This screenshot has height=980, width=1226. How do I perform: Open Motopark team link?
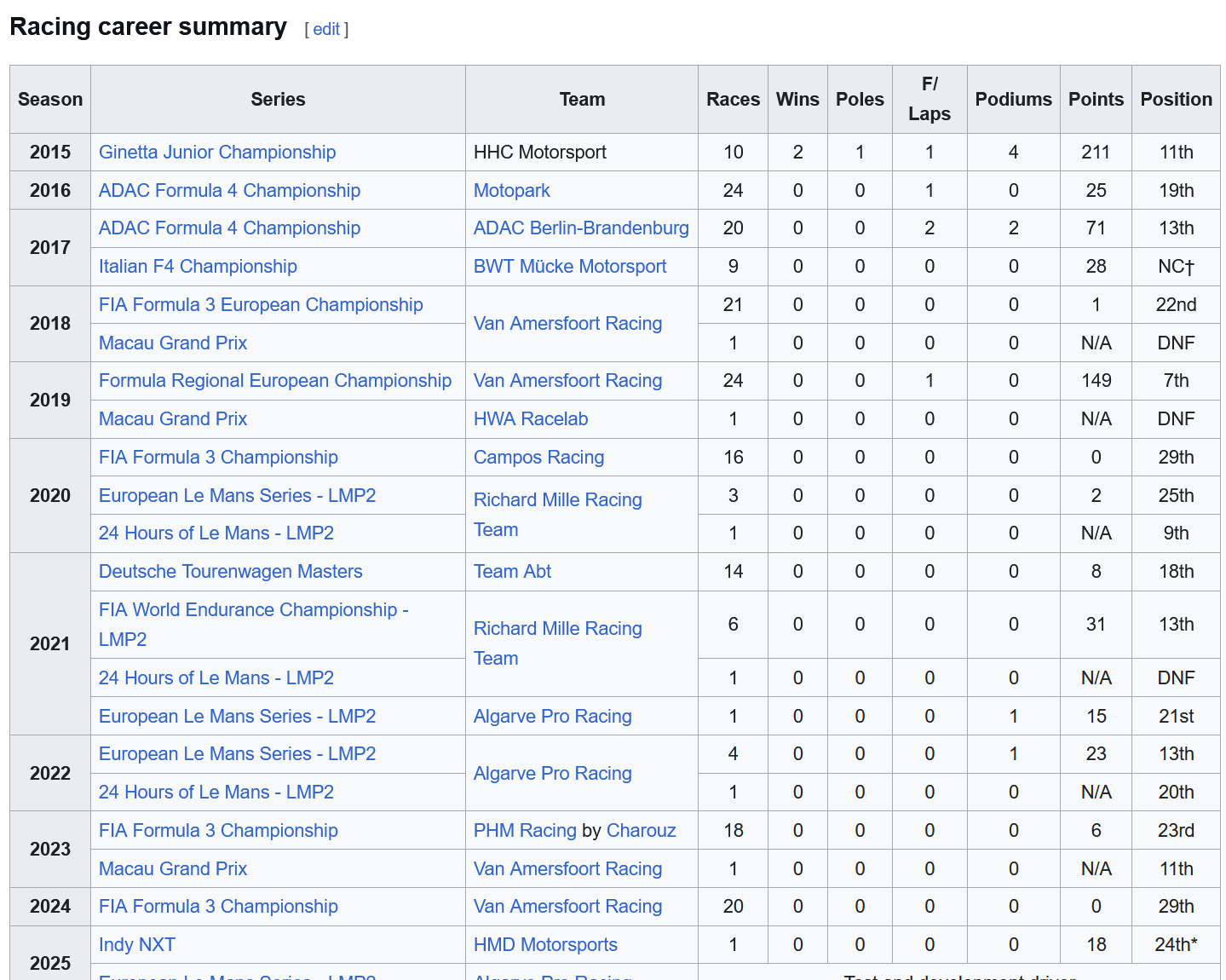pyautogui.click(x=511, y=190)
